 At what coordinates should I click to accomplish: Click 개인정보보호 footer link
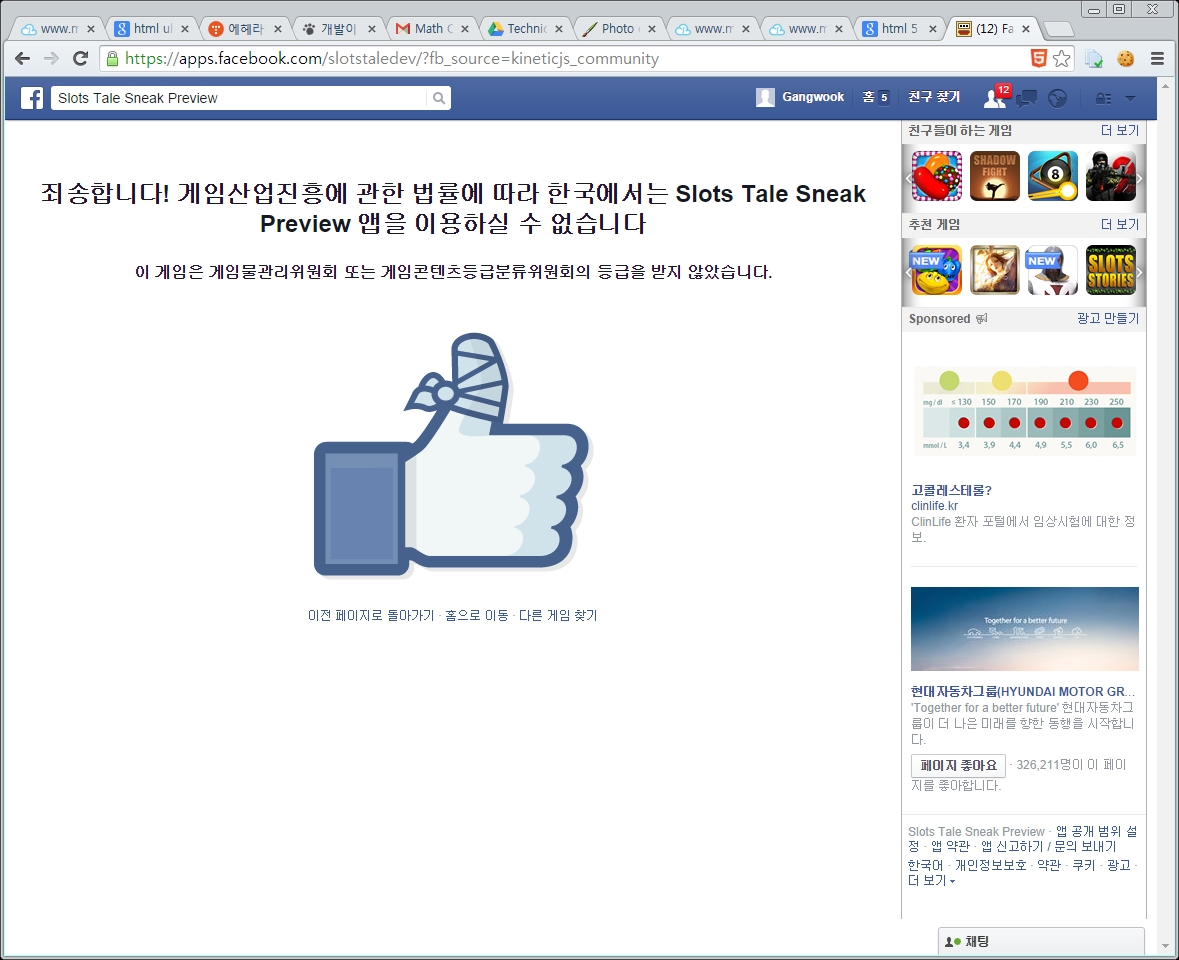tap(990, 865)
